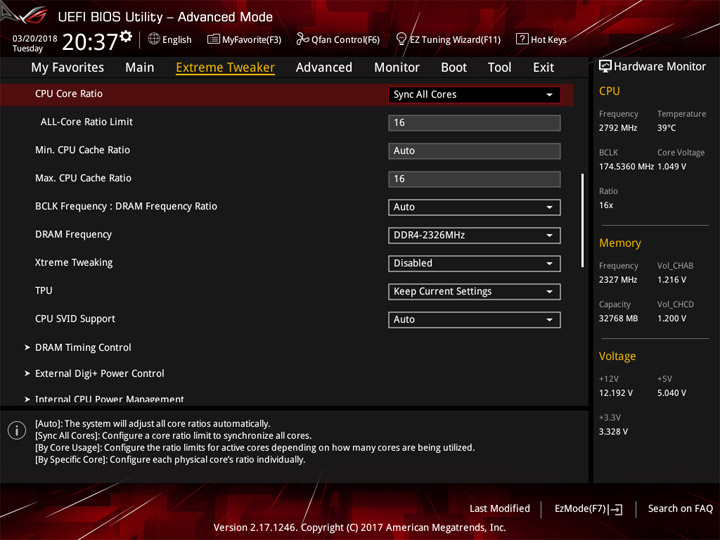Click Search on FAQ
The image size is (720, 540).
point(680,509)
